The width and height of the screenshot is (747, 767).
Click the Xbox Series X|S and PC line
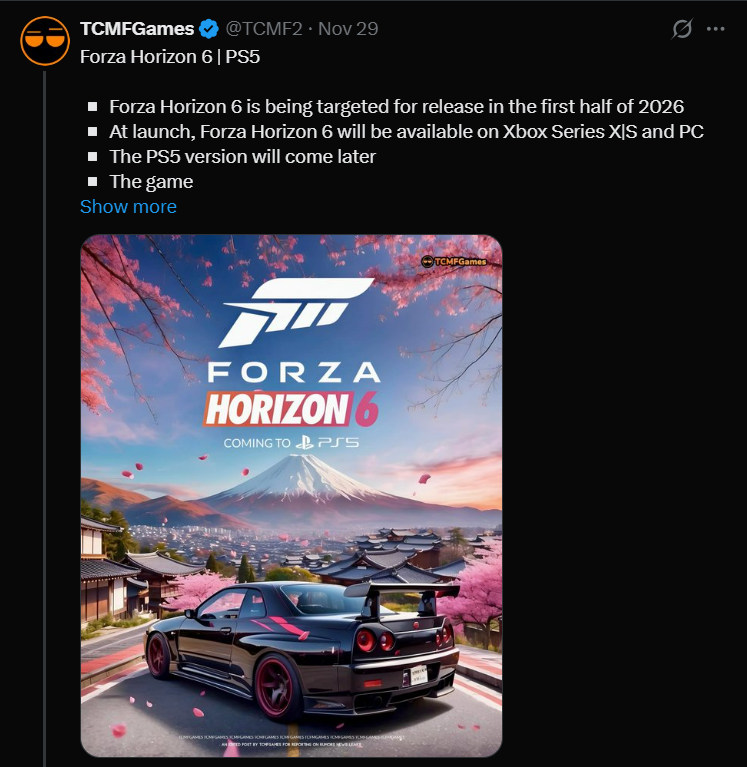(x=406, y=132)
